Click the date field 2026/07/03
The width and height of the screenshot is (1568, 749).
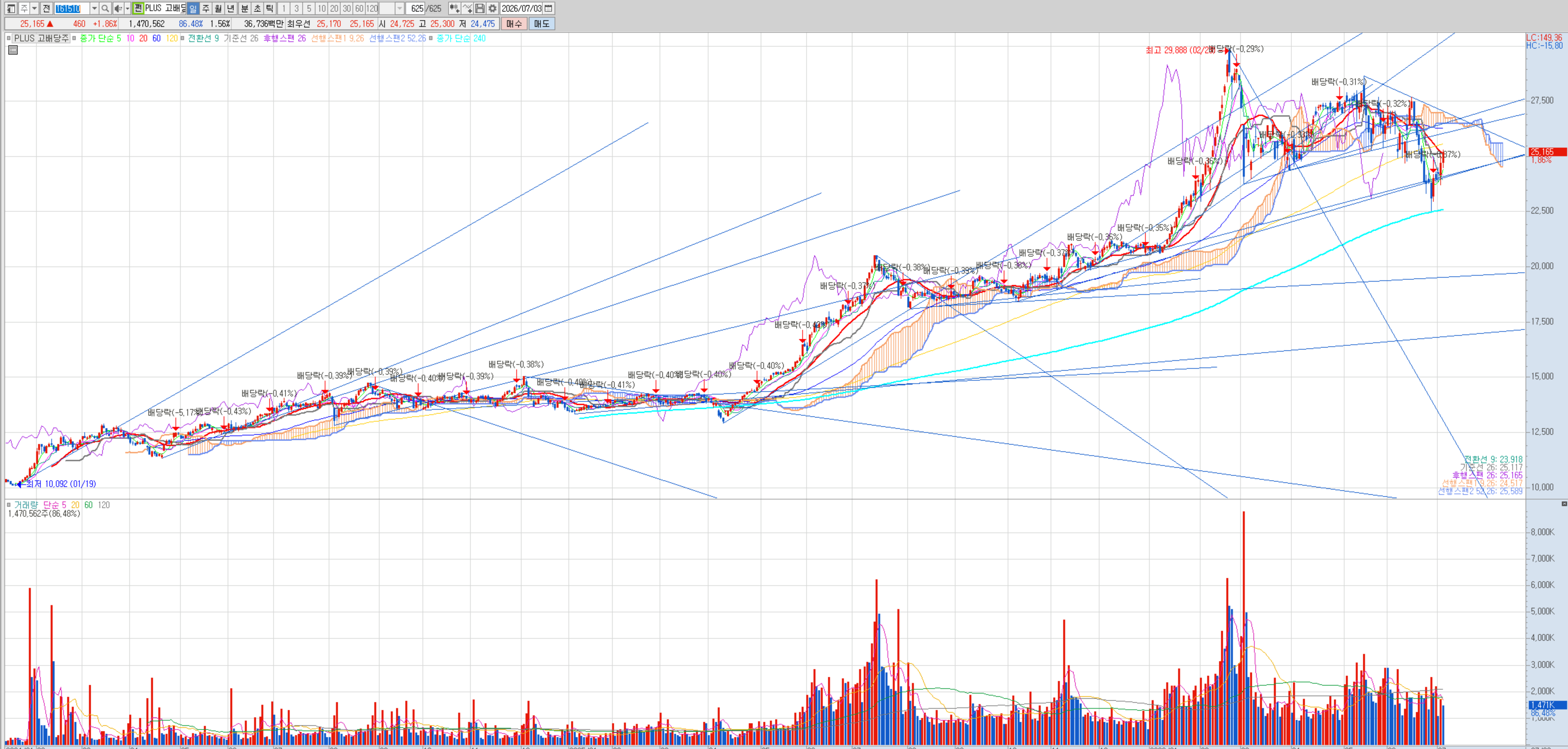521,8
